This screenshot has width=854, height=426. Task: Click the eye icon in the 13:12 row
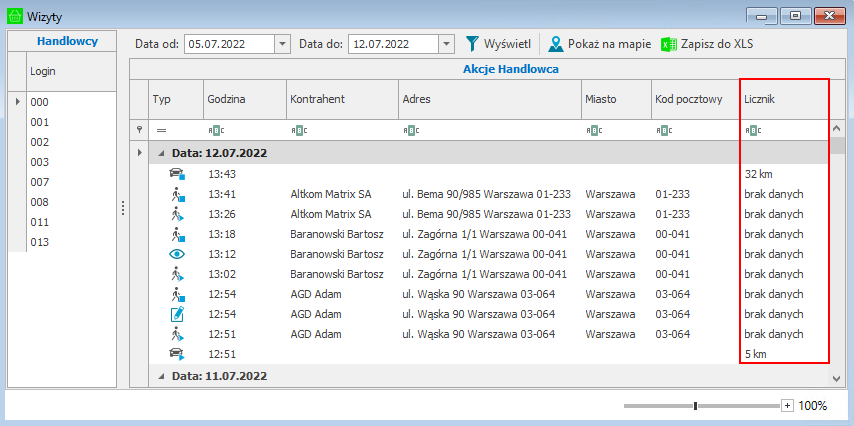pyautogui.click(x=177, y=254)
